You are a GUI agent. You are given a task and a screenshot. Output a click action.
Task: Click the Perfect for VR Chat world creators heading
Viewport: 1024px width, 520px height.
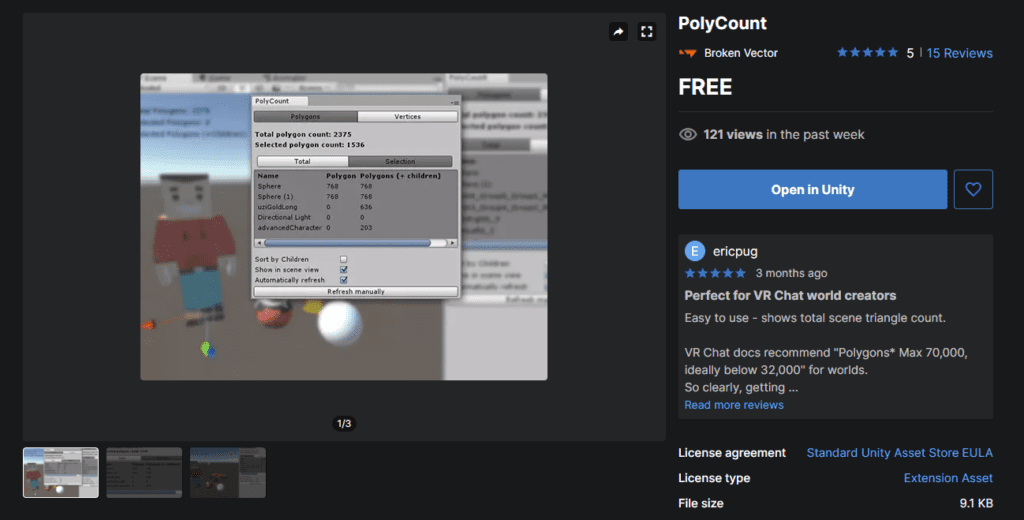pyautogui.click(x=790, y=295)
